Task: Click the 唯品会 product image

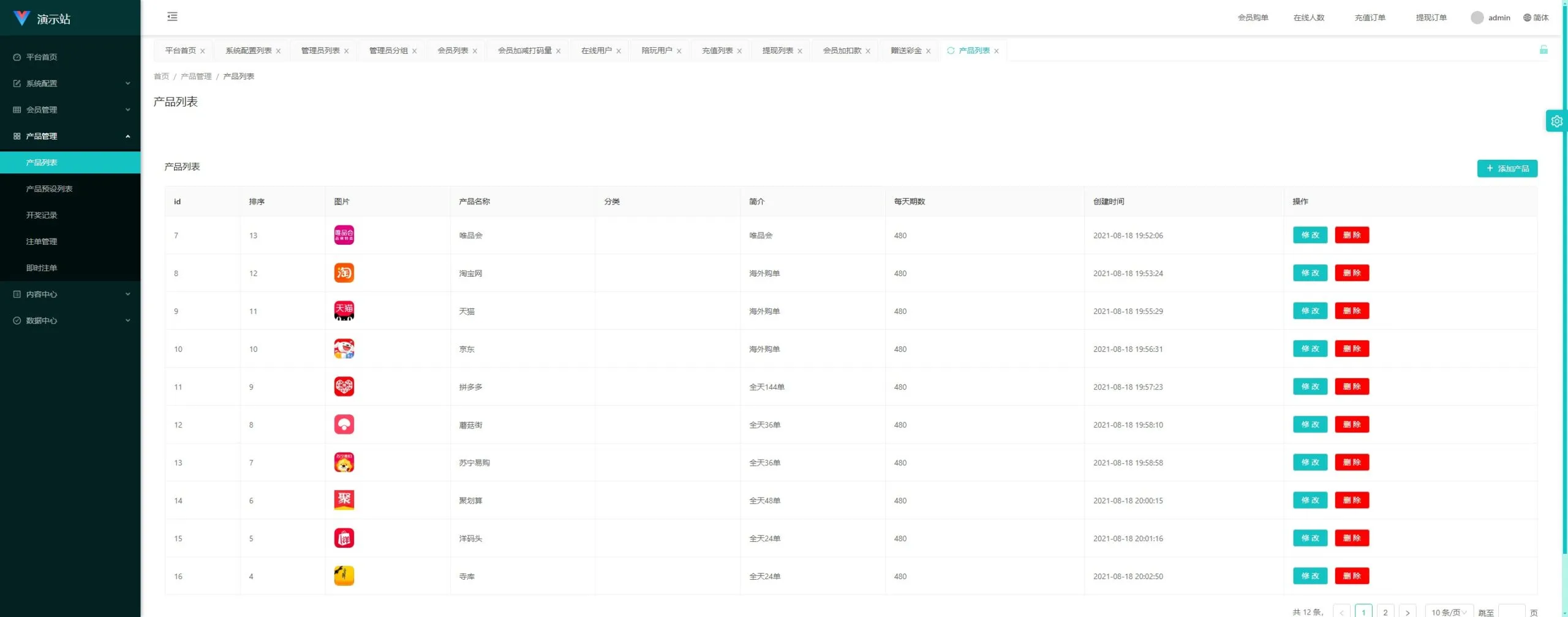Action: point(344,235)
